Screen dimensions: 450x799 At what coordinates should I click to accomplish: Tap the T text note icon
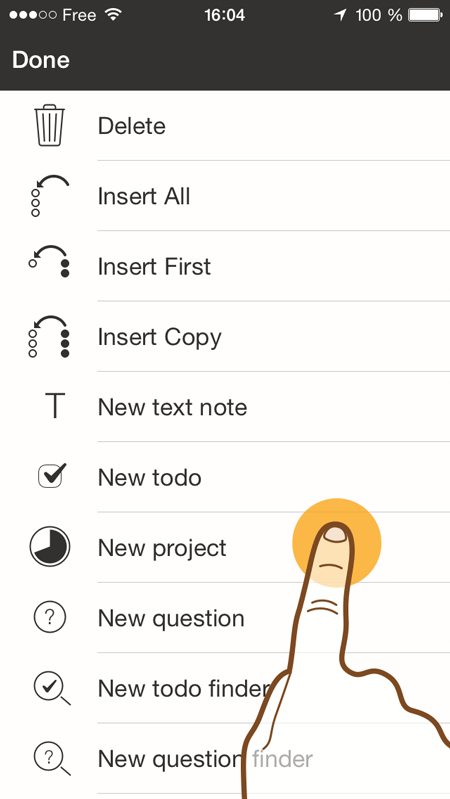point(54,407)
